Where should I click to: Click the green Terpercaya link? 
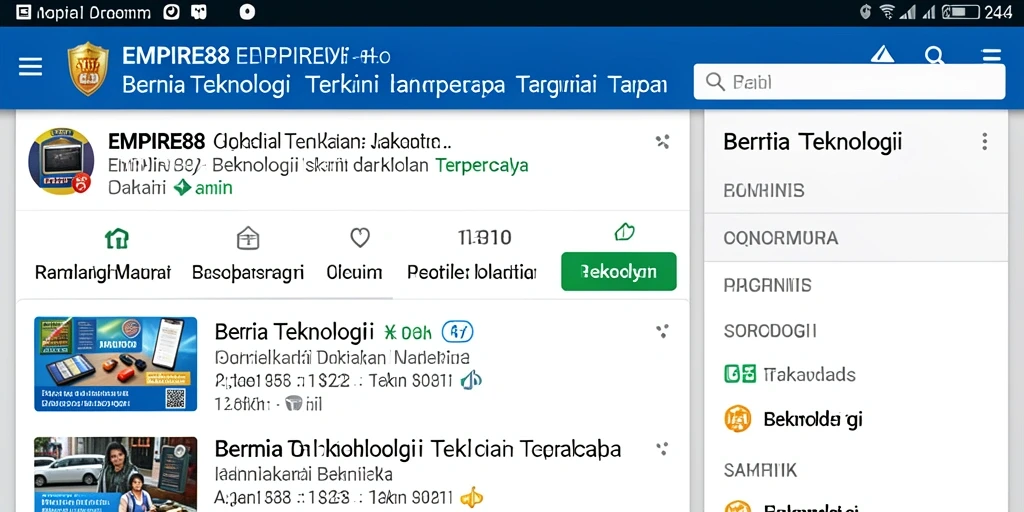[481, 165]
